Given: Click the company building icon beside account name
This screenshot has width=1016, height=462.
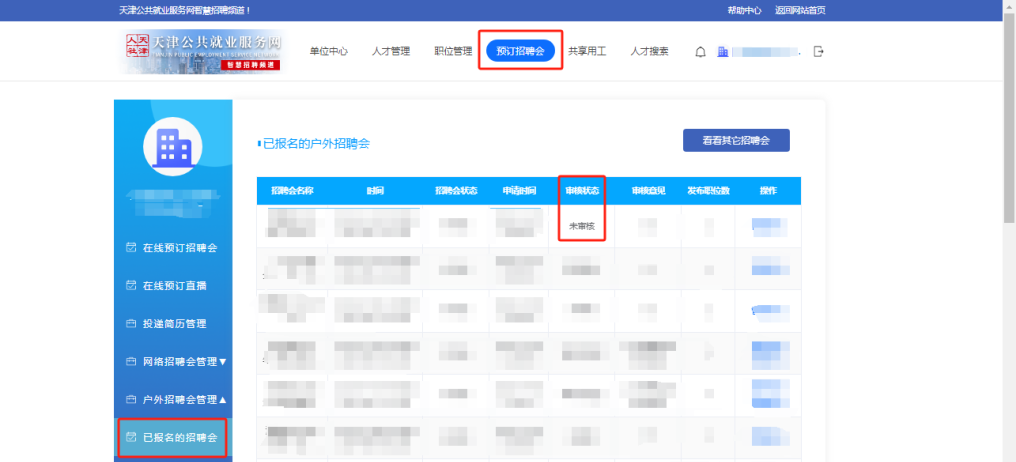Looking at the screenshot, I should [723, 52].
